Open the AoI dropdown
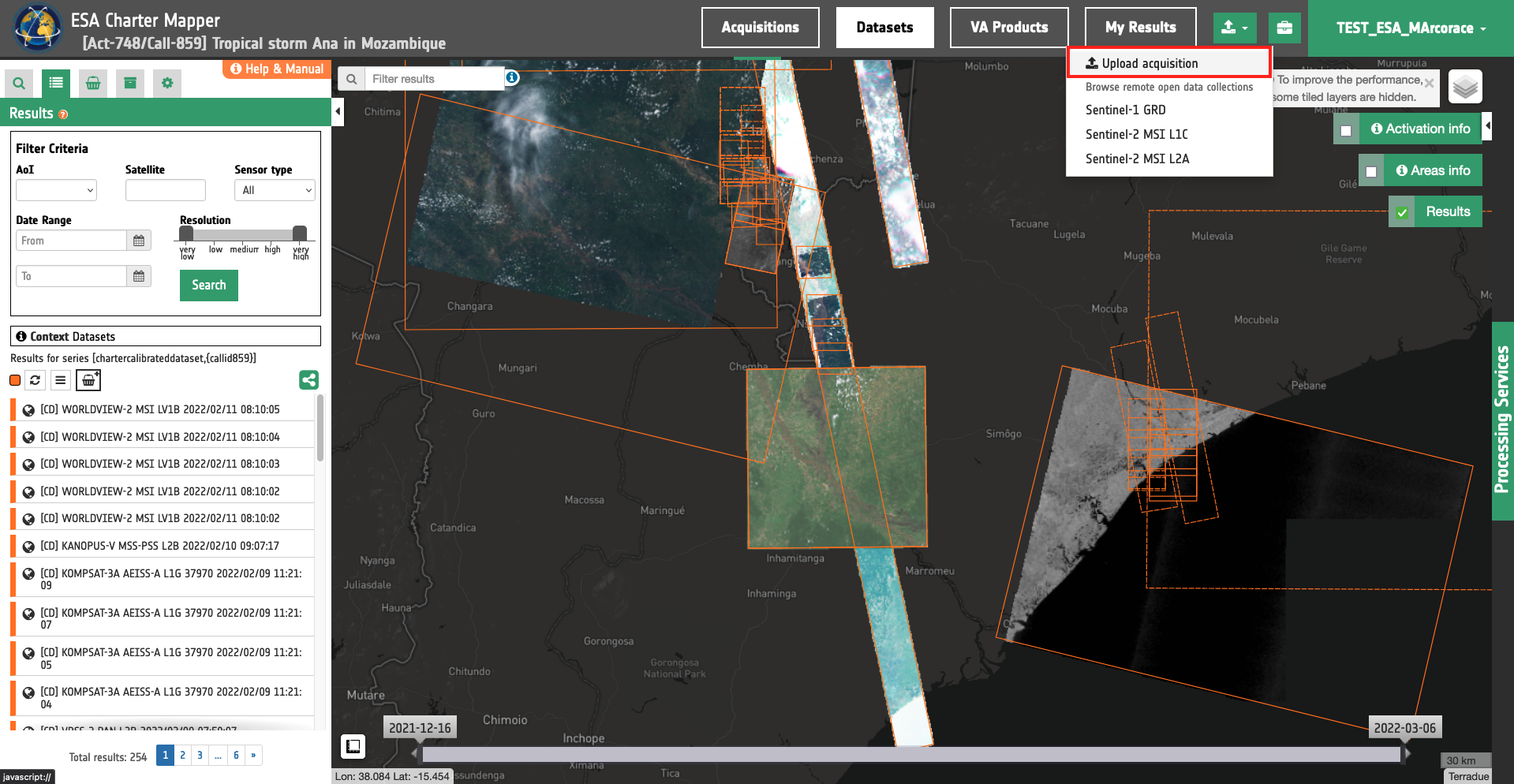Screen dimensions: 1514x784 (x=56, y=190)
